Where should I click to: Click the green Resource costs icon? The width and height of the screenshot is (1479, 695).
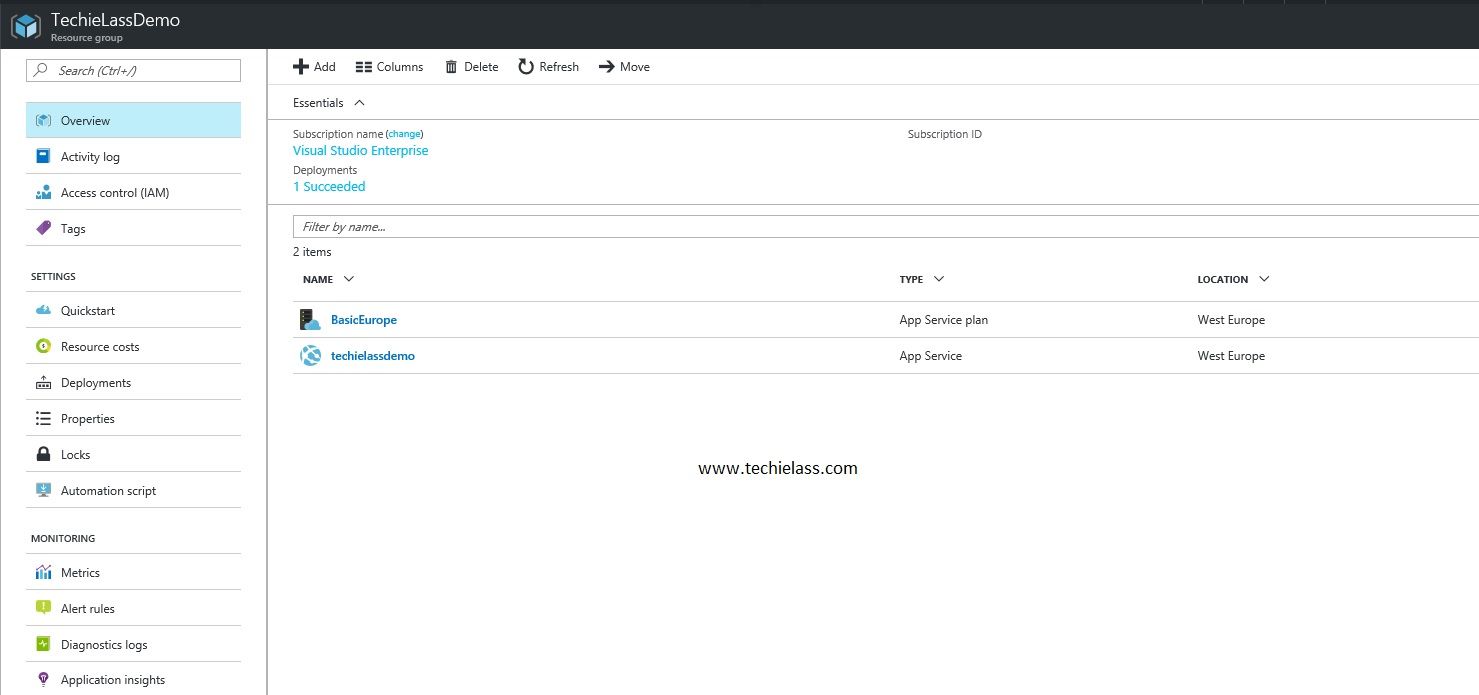click(43, 346)
